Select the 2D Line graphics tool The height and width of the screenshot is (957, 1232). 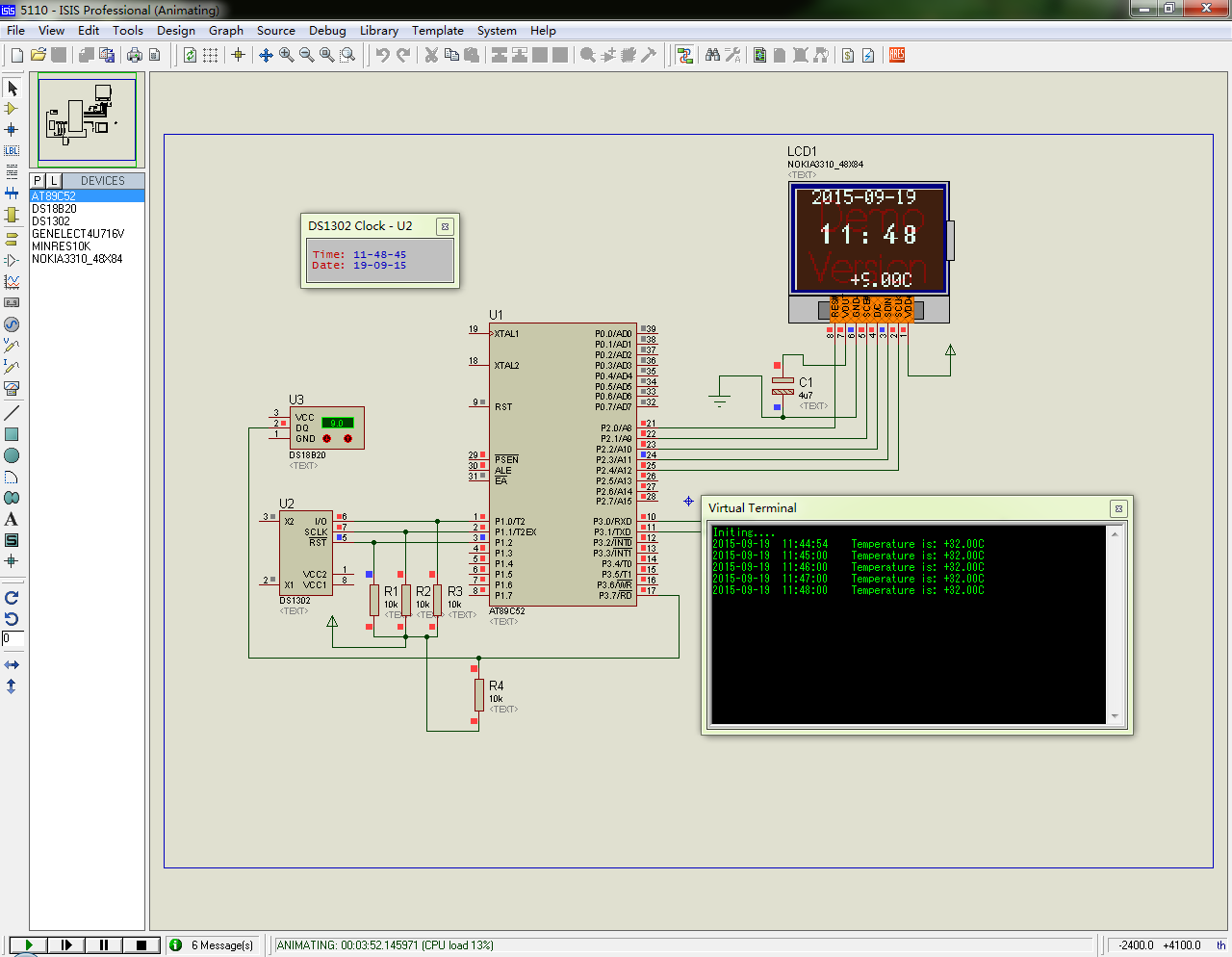pyautogui.click(x=12, y=413)
